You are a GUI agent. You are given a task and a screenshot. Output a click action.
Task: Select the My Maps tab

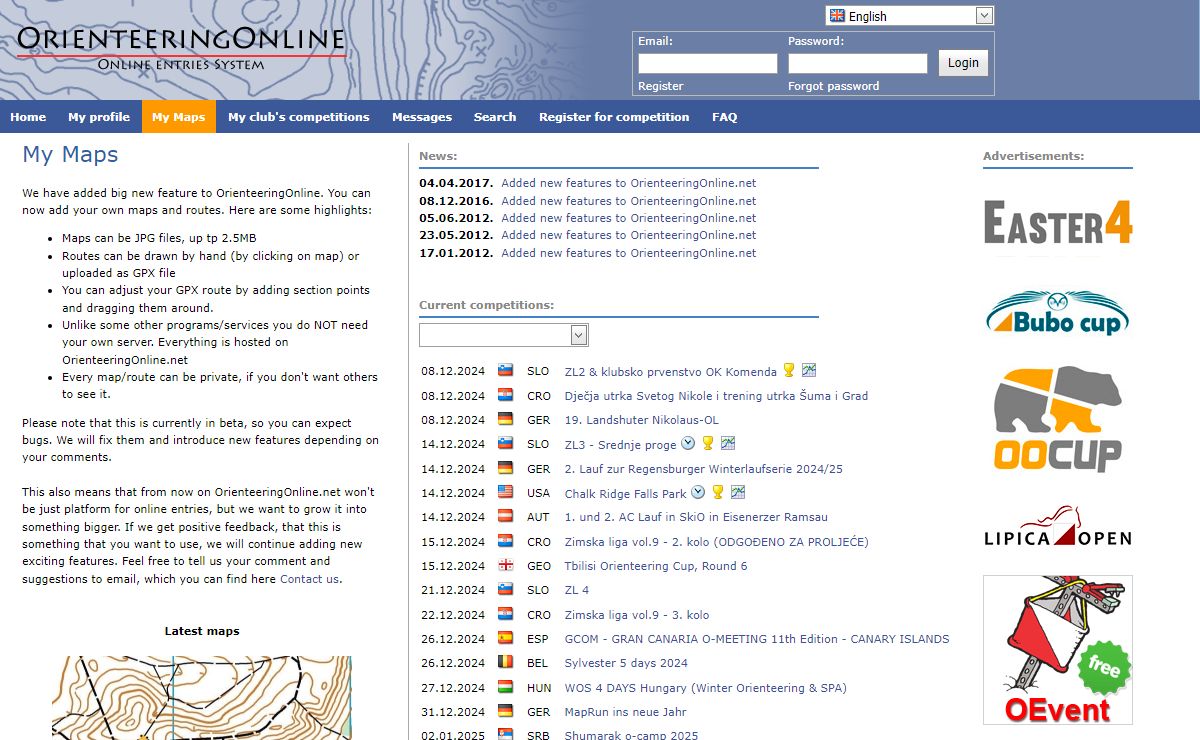pyautogui.click(x=179, y=117)
